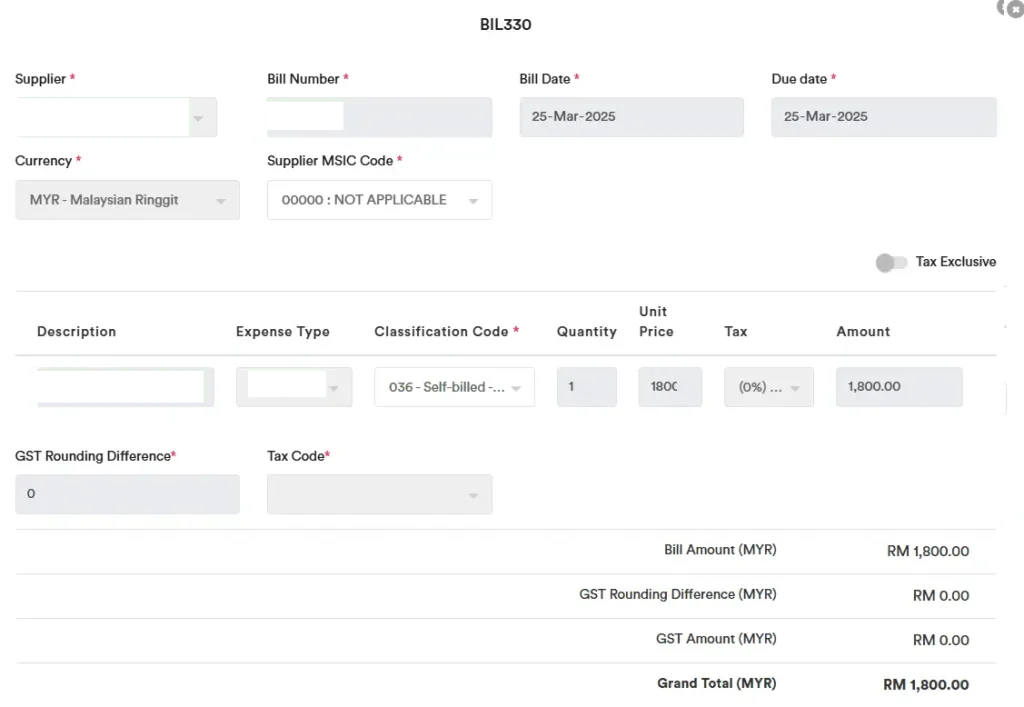Expand the Tax Code dropdown
This screenshot has width=1024, height=707.
(473, 495)
